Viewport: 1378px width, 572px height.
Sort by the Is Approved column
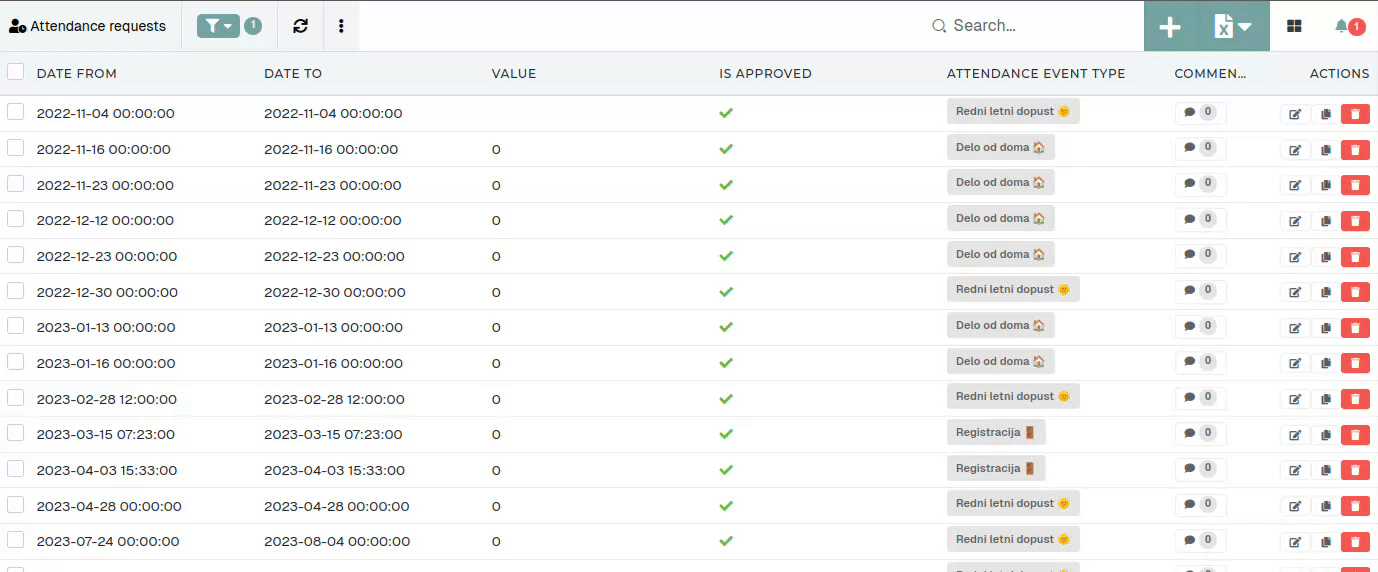pos(765,74)
